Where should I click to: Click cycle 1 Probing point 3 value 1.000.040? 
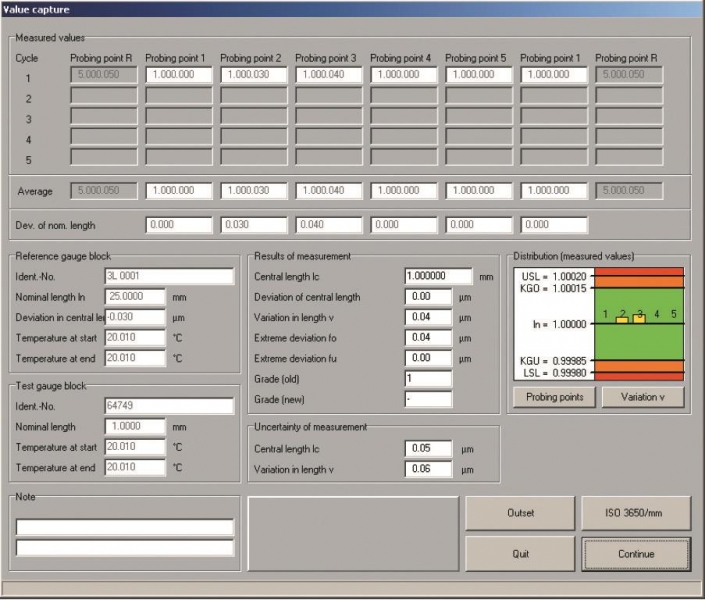329,75
